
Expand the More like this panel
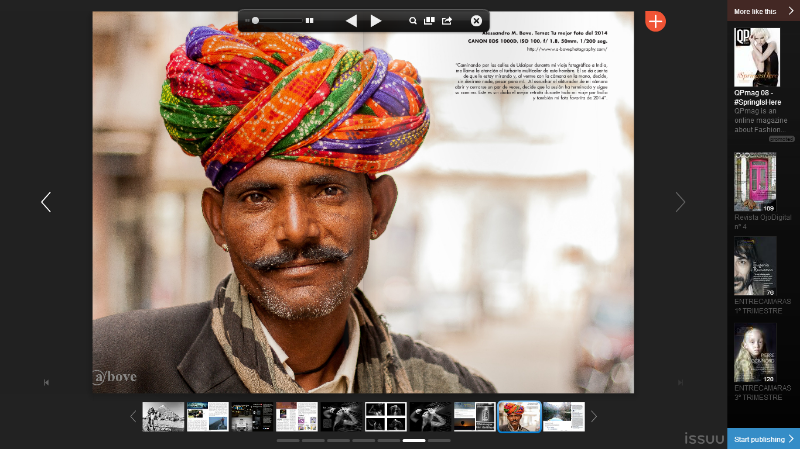click(763, 11)
